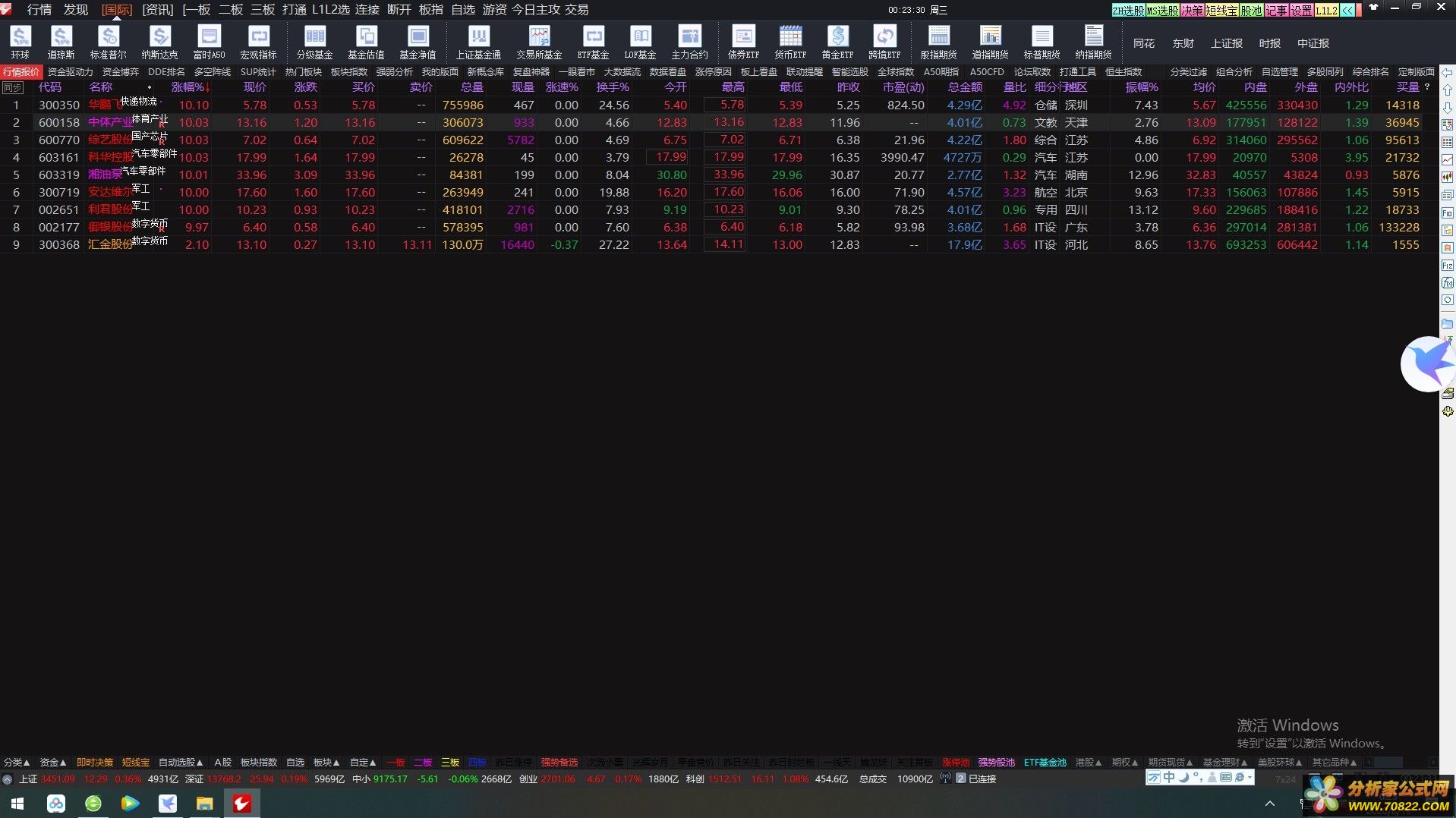Open the 基金估值 fund valuation icon
Image resolution: width=1456 pixels, height=818 pixels.
[x=366, y=42]
